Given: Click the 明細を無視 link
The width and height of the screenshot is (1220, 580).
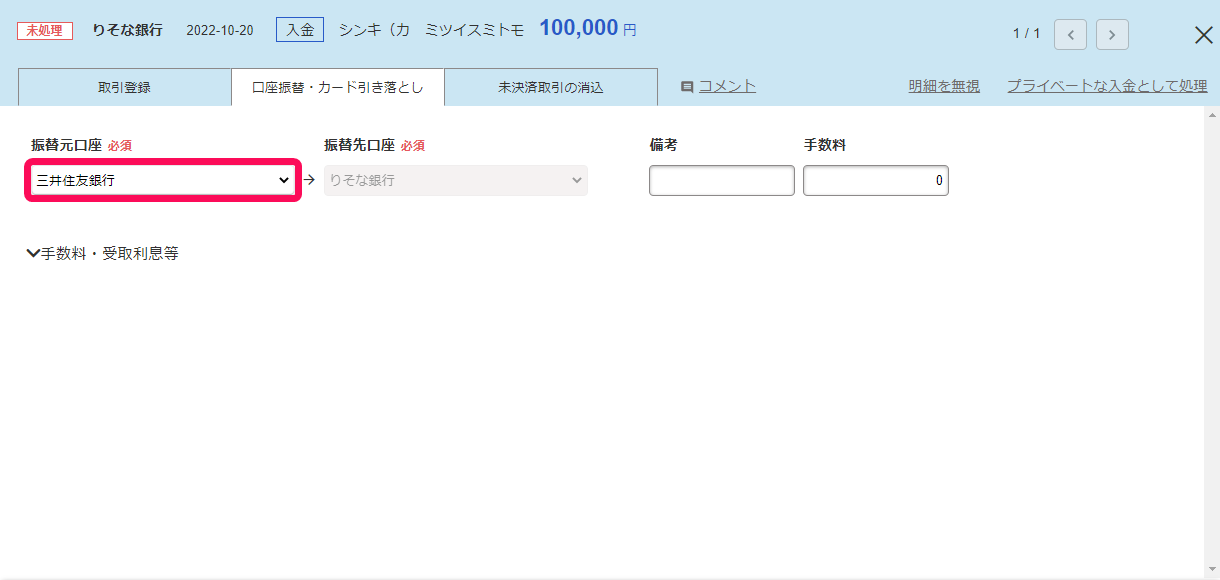Looking at the screenshot, I should (x=944, y=86).
